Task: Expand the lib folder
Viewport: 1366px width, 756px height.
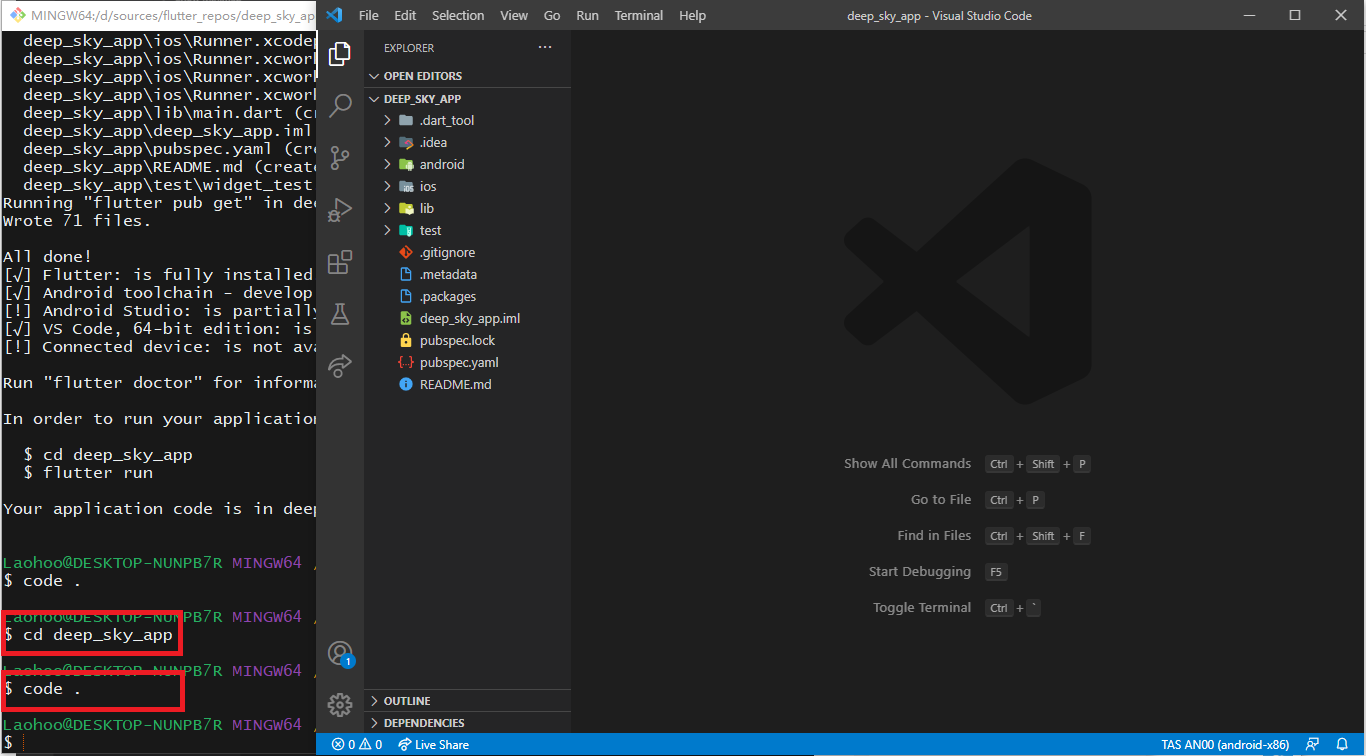Action: click(x=467, y=208)
